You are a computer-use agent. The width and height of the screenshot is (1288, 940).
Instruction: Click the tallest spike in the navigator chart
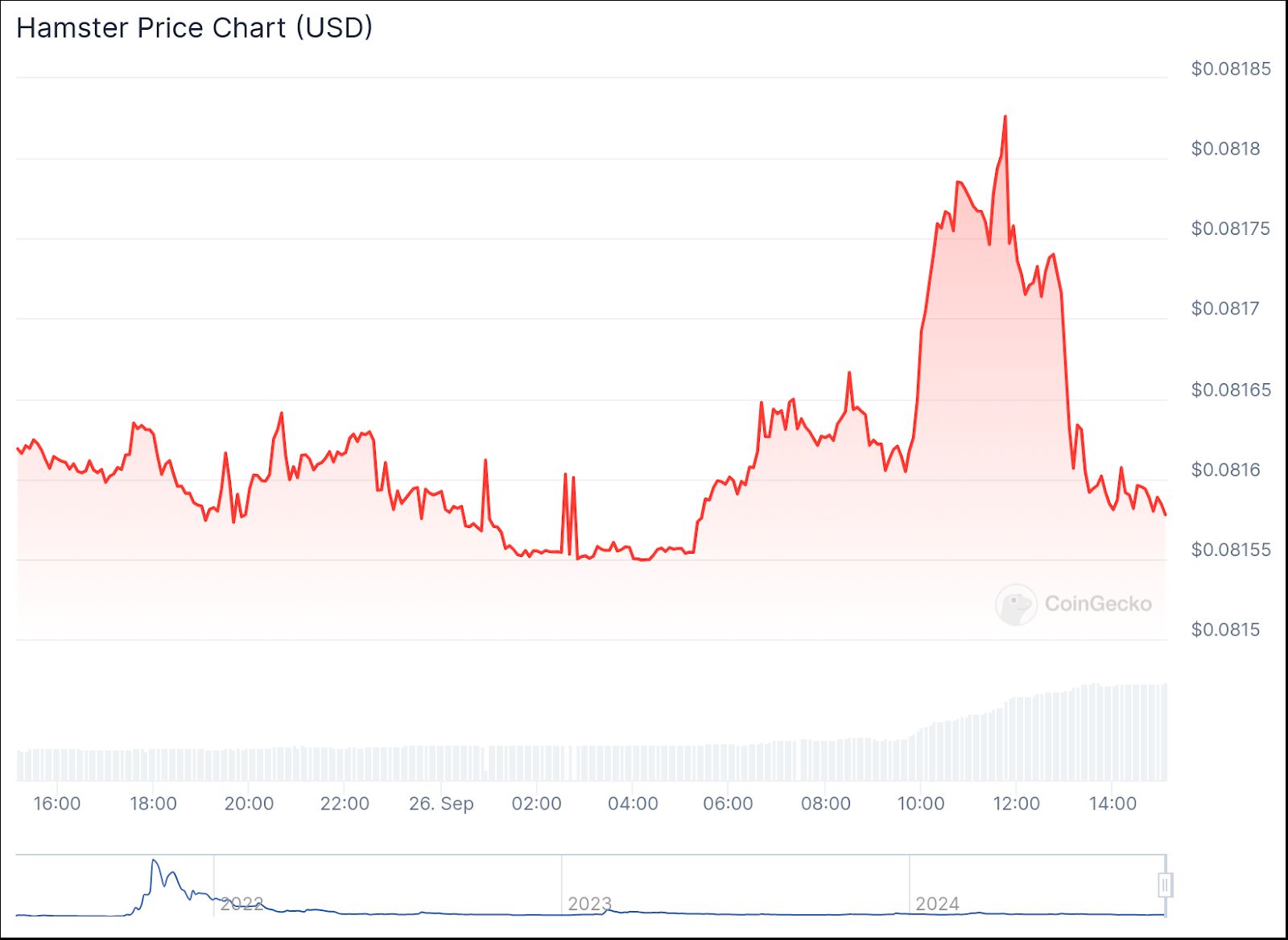tap(154, 861)
